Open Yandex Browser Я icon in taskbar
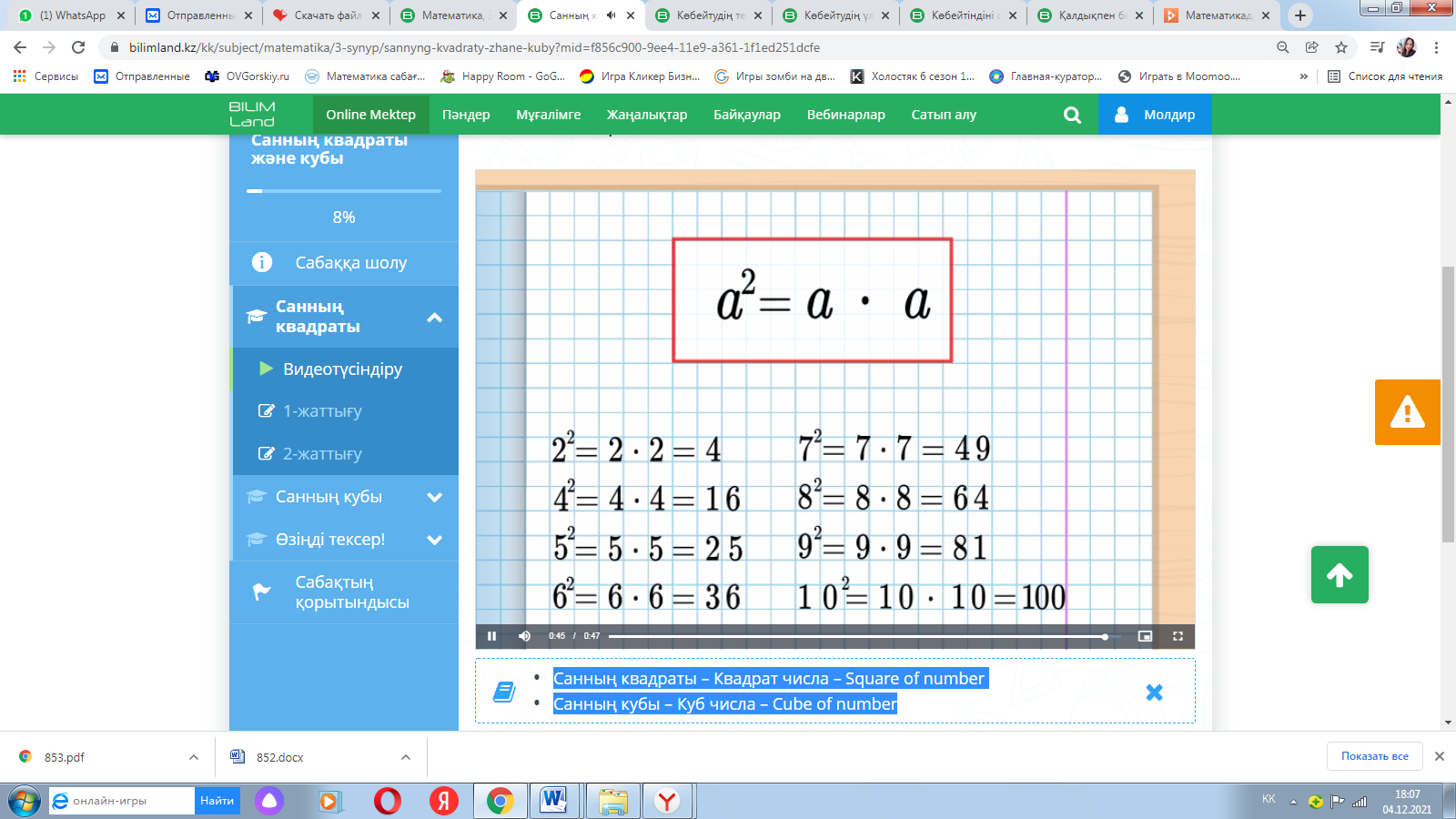The width and height of the screenshot is (1456, 819). click(444, 801)
